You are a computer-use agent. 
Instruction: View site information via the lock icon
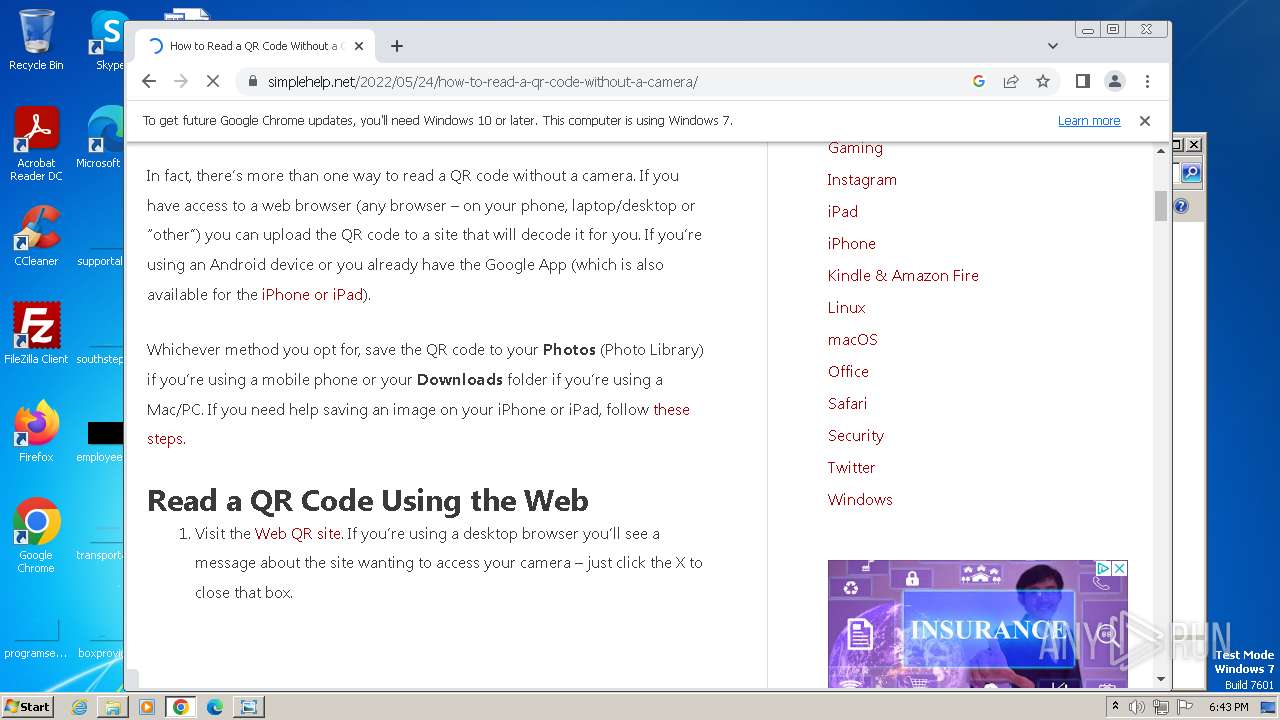pyautogui.click(x=253, y=82)
